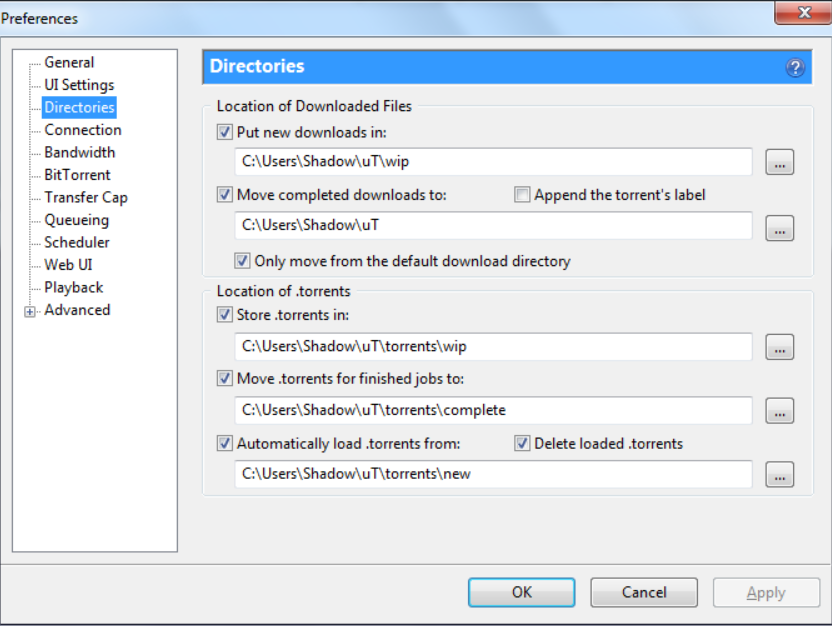Uncheck Store .torrents in option
832x626 pixels.
[224, 314]
